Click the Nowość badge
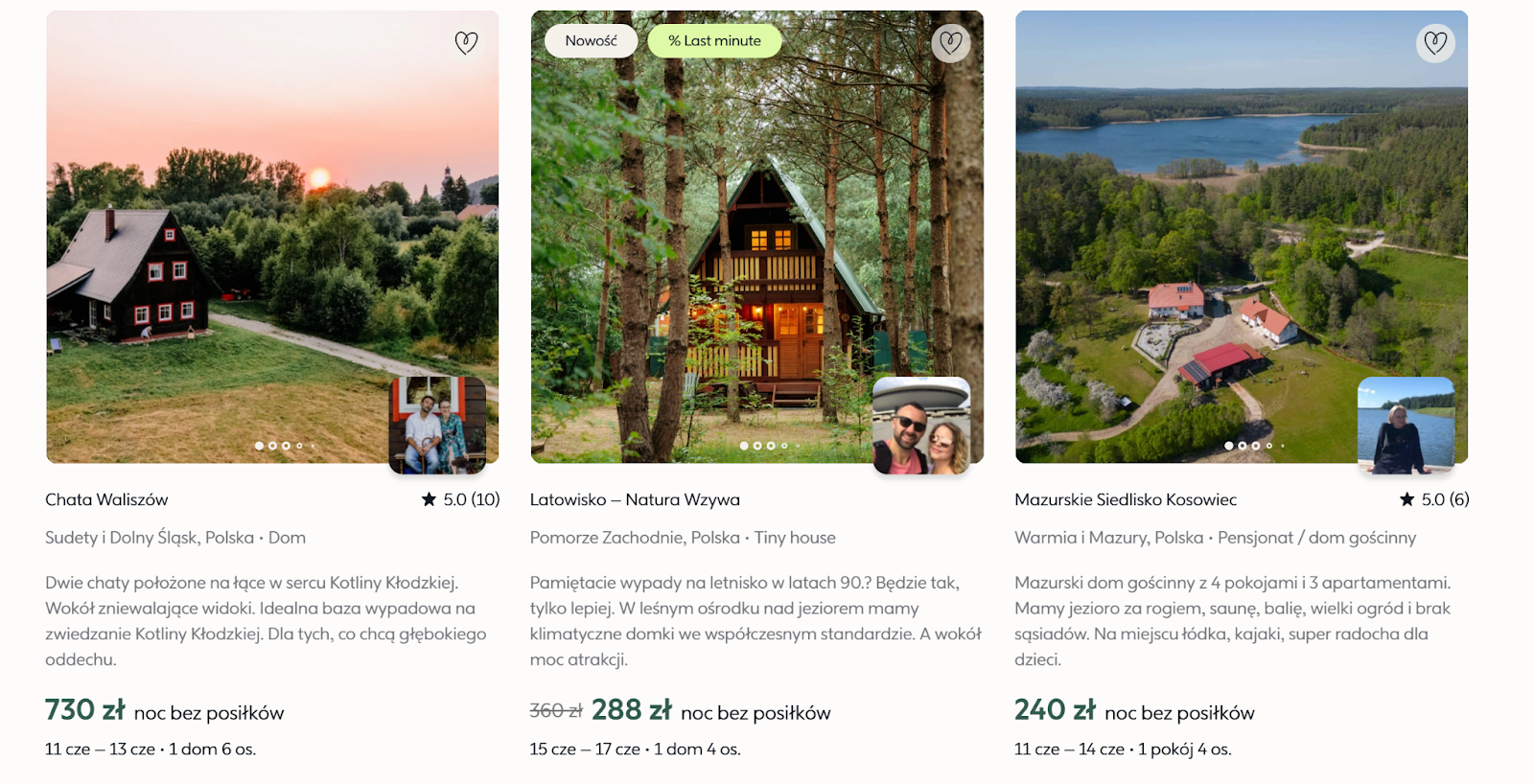Screen dimensions: 1534x784 [x=591, y=40]
